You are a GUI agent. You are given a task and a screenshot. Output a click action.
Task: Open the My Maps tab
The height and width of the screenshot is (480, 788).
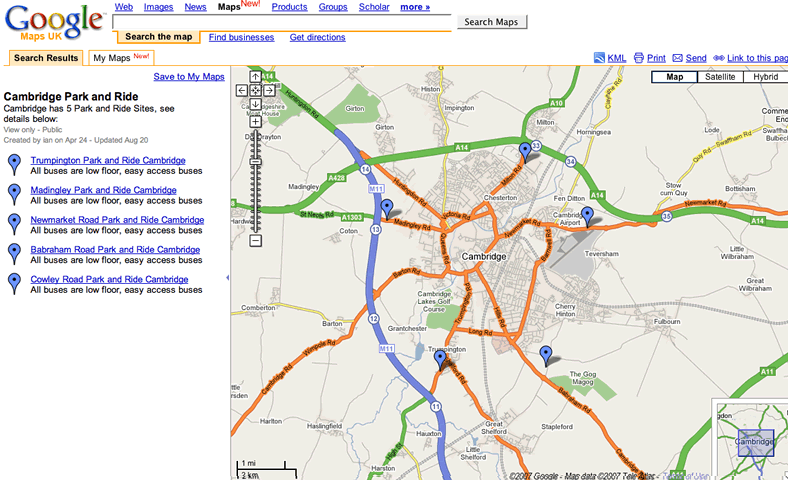click(x=121, y=58)
